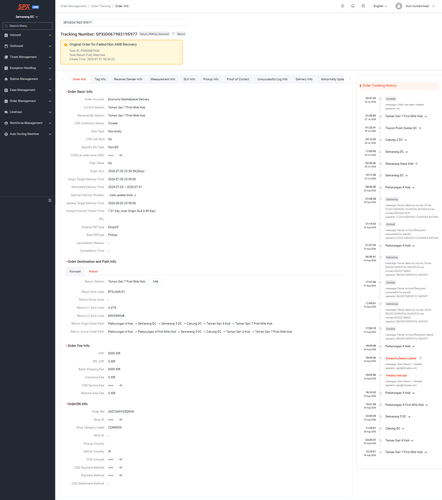Screen dimensions: 442x500
Task: Collapse the sidebar using the fold icon
Action: coord(50,200)
